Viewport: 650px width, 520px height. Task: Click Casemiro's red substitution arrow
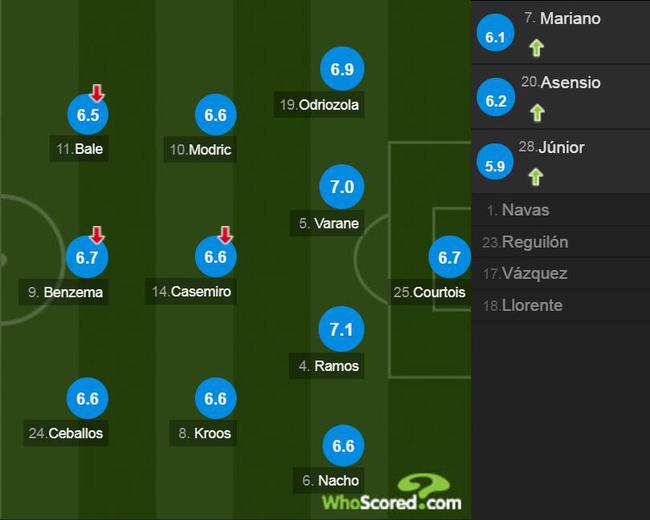pyautogui.click(x=226, y=235)
